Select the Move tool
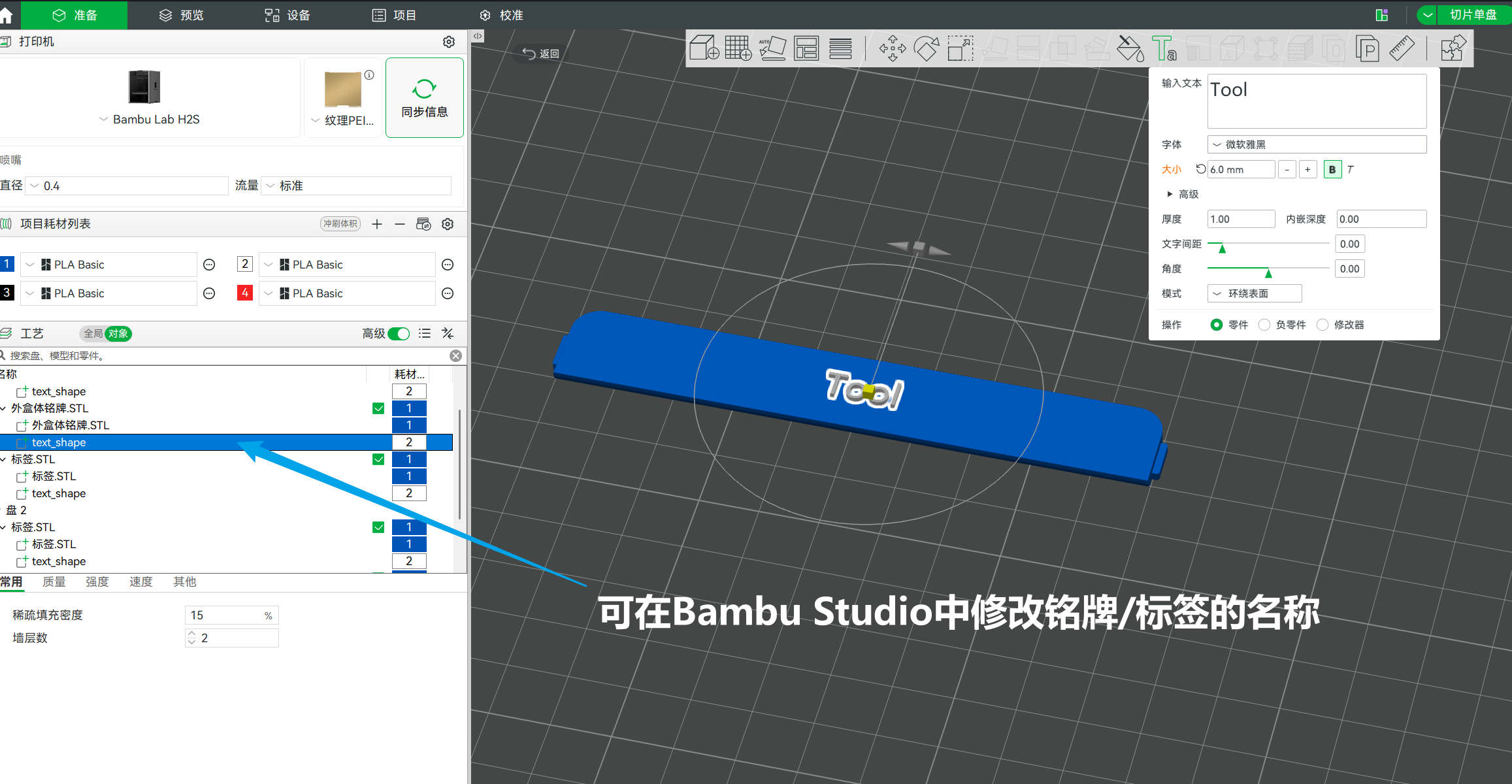Viewport: 1512px width, 784px height. pos(893,48)
